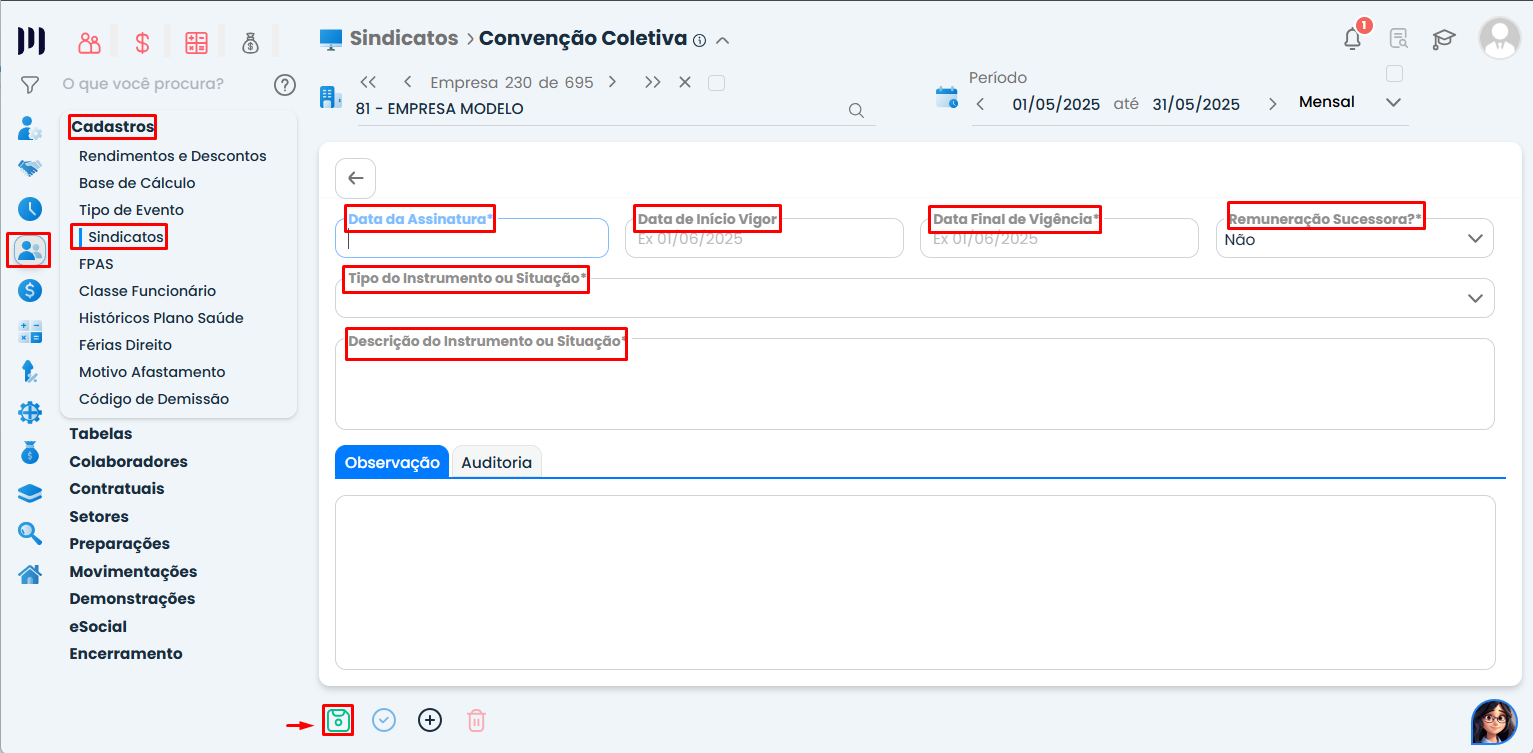
Task: Open Tipo de Evento menu item
Action: pos(131,210)
